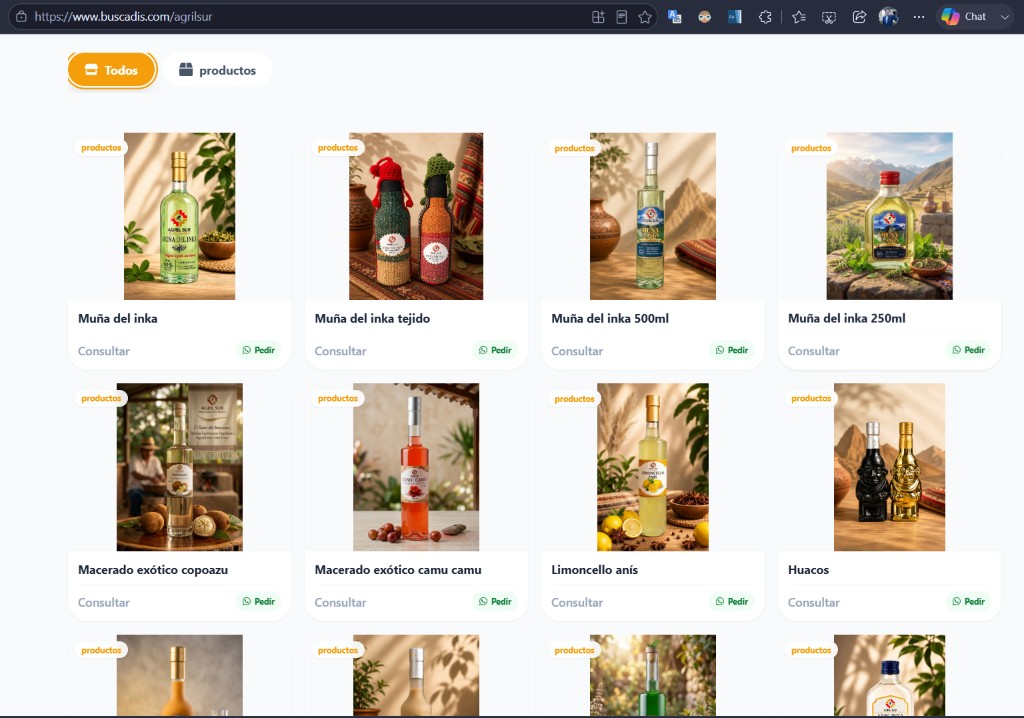Open the browser extensions puzzle icon
Image resolution: width=1024 pixels, height=718 pixels.
pos(765,17)
